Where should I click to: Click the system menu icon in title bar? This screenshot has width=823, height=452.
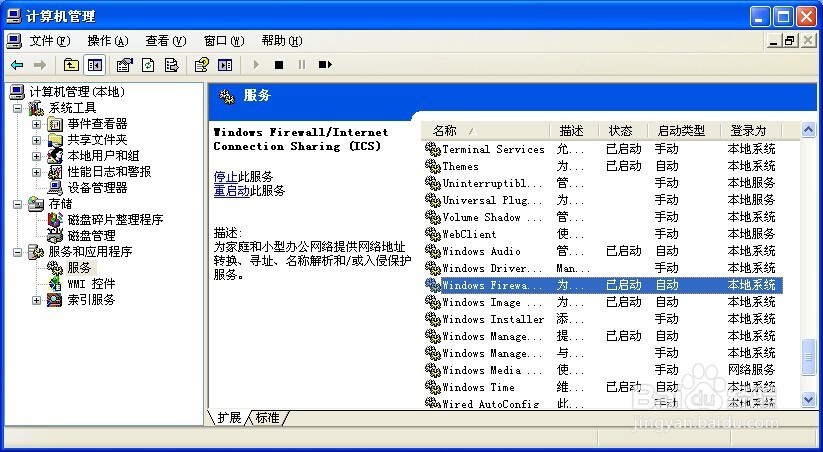tap(14, 16)
